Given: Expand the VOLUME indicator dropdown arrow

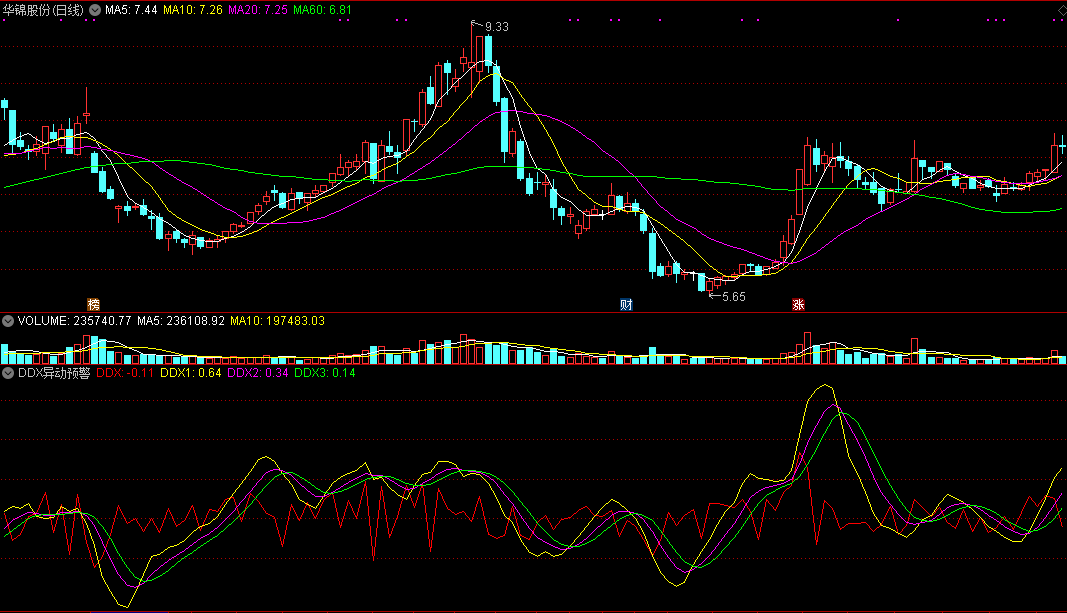Looking at the screenshot, I should pos(8,321).
